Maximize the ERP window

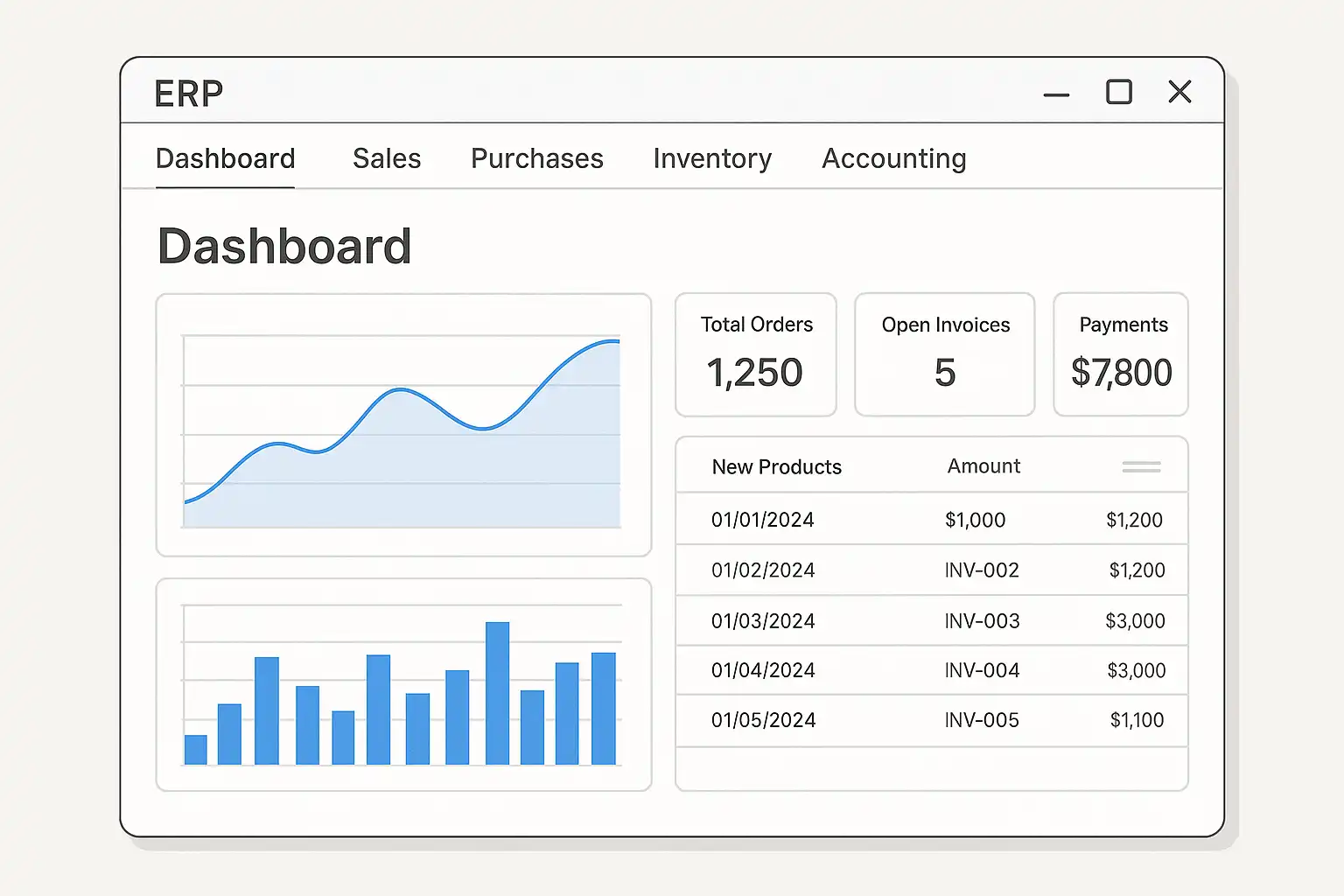[1118, 92]
